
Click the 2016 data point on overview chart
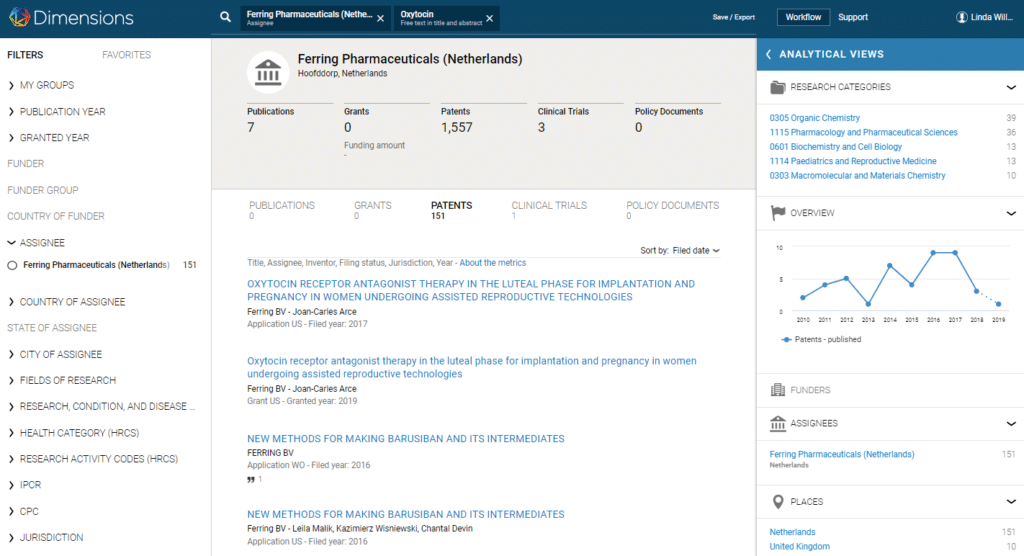click(932, 252)
